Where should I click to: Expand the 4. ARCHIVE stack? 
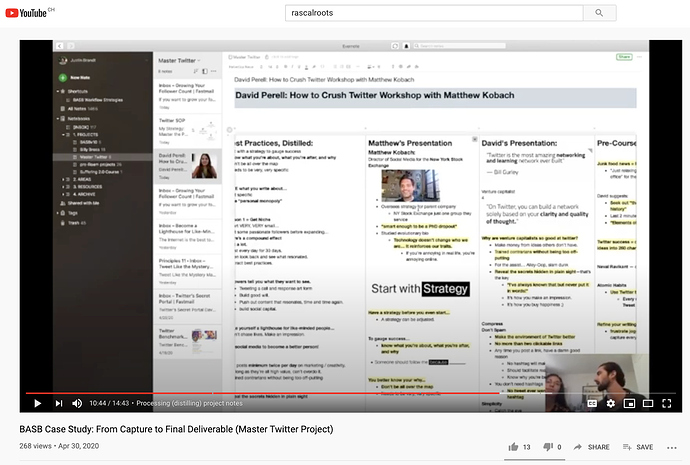[63, 194]
